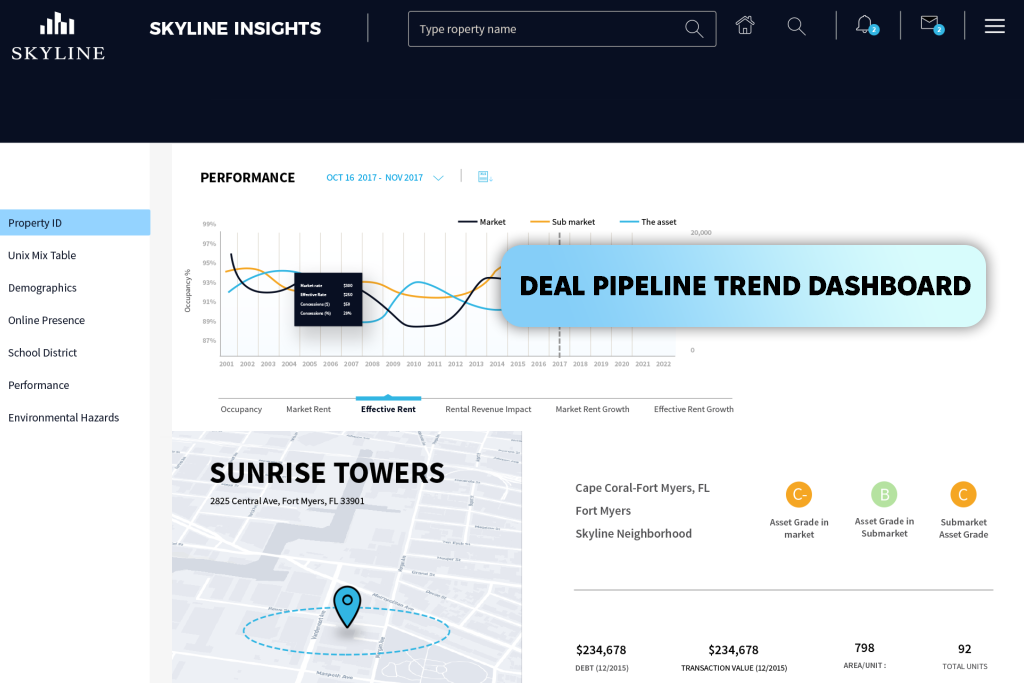The width and height of the screenshot is (1024, 683).
Task: Click the $234,678 debt value
Action: tap(601, 650)
